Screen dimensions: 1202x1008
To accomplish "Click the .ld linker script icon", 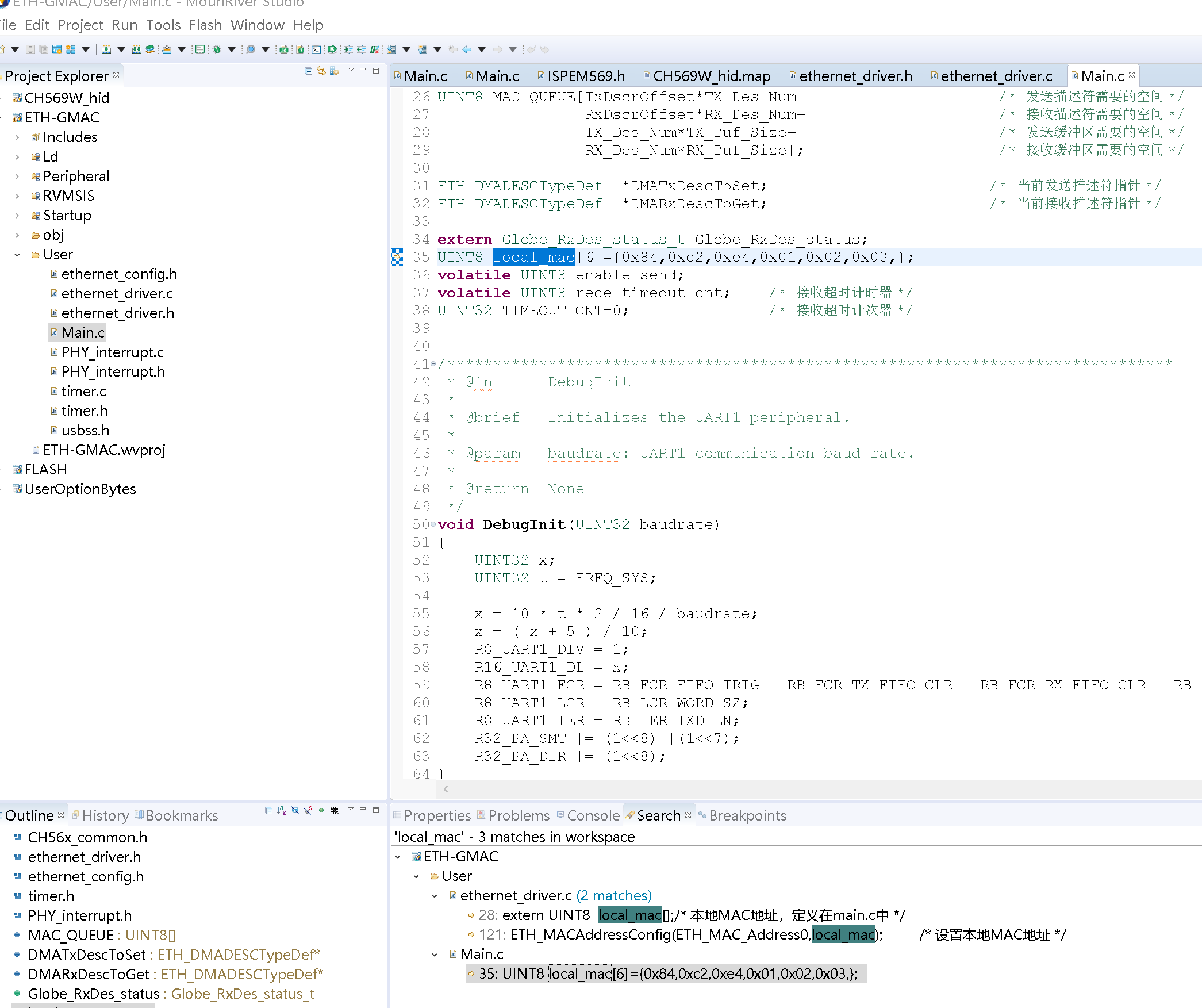I will click(x=283, y=49).
